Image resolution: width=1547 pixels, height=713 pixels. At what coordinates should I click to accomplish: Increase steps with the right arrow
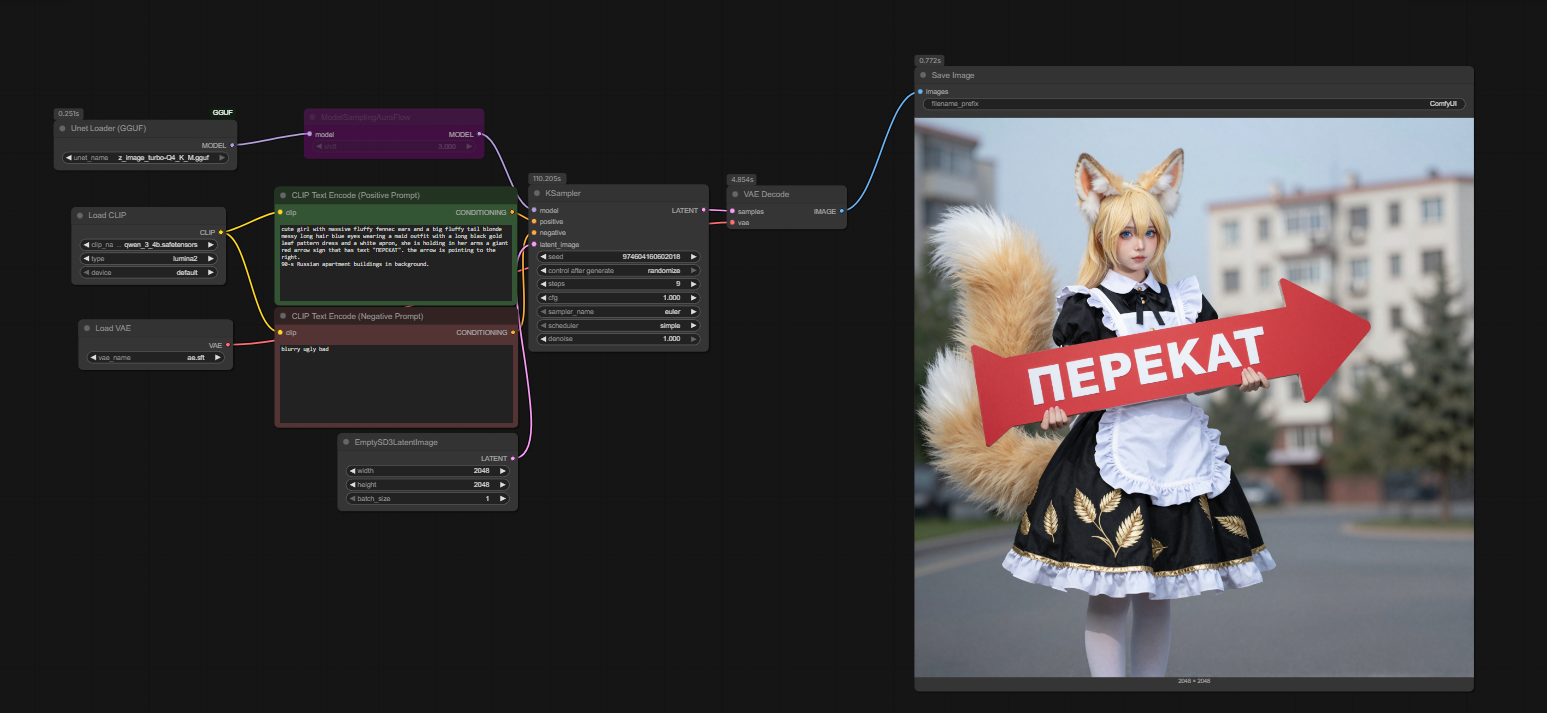tap(693, 284)
